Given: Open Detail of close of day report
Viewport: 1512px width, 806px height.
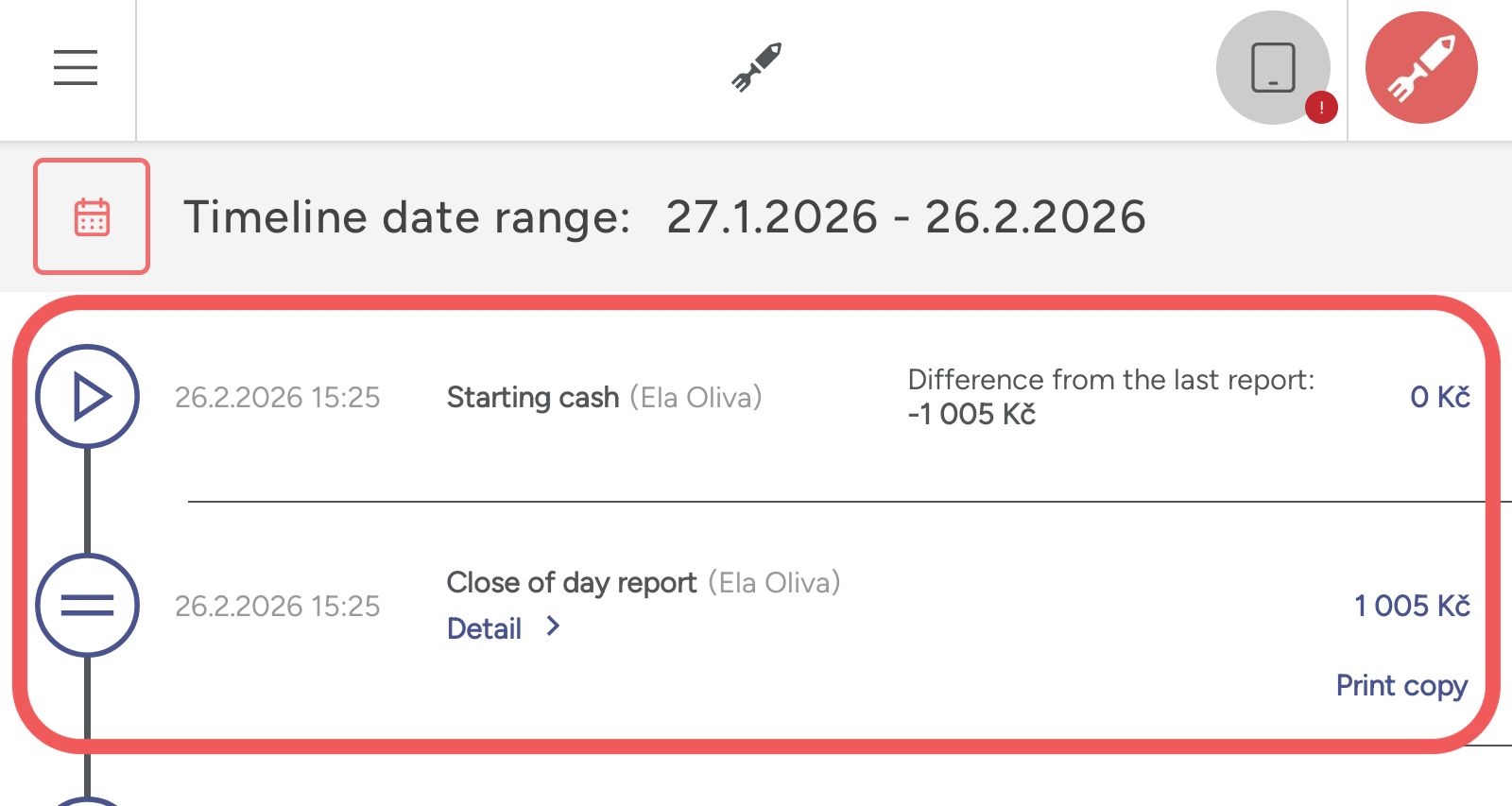Looking at the screenshot, I should 484,628.
